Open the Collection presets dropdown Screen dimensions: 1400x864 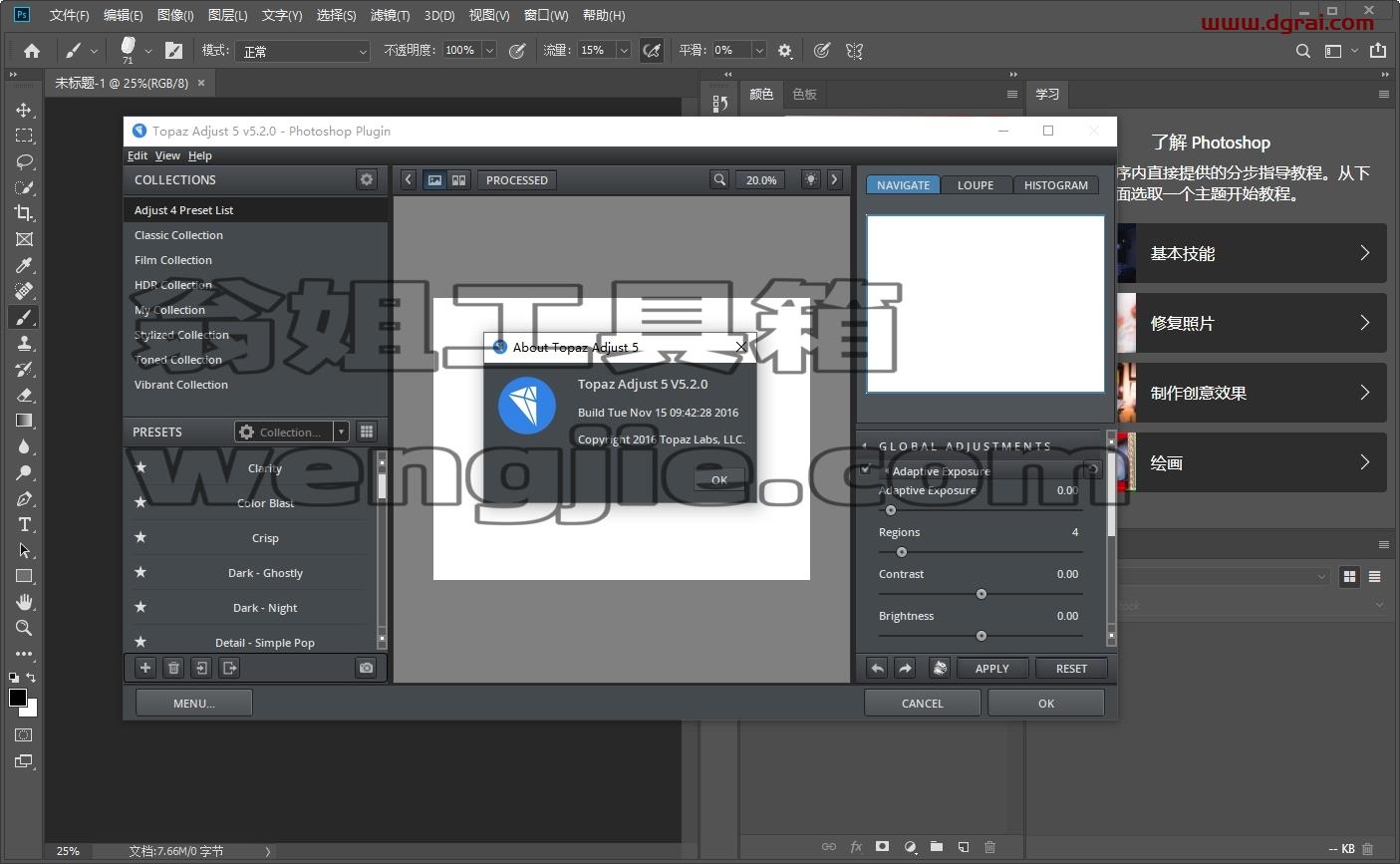click(291, 432)
